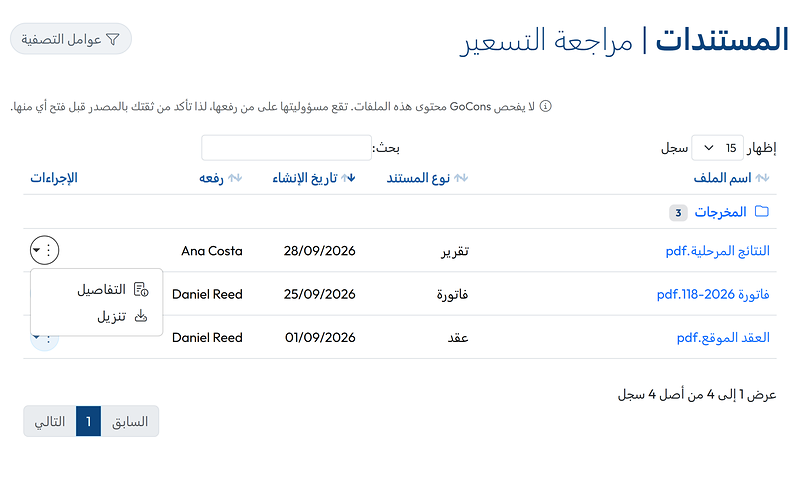The height and width of the screenshot is (500, 800).
Task: Focus the بحث search input field
Action: coord(286,148)
